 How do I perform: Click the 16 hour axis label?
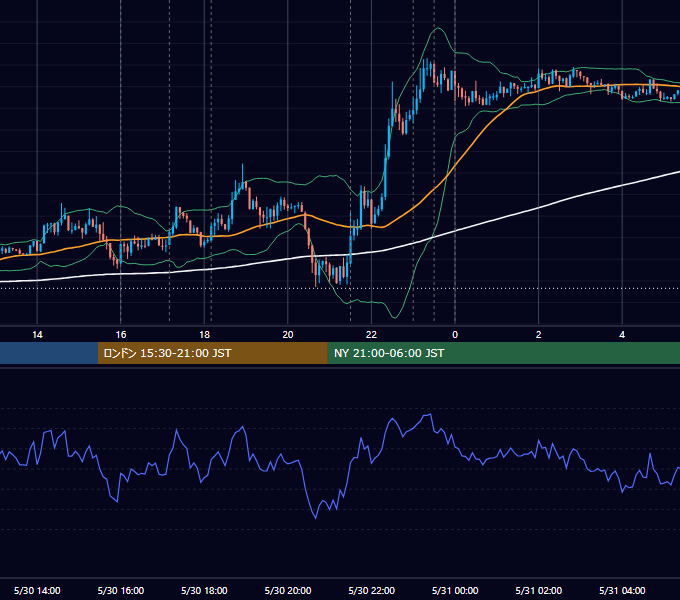coord(121,335)
